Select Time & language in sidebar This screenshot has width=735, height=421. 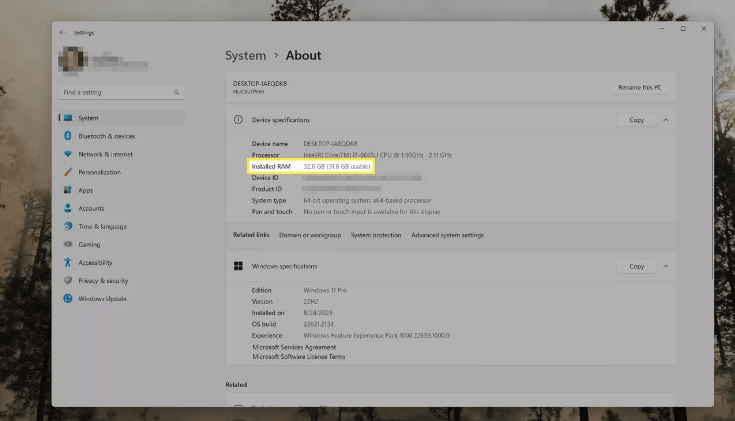102,226
